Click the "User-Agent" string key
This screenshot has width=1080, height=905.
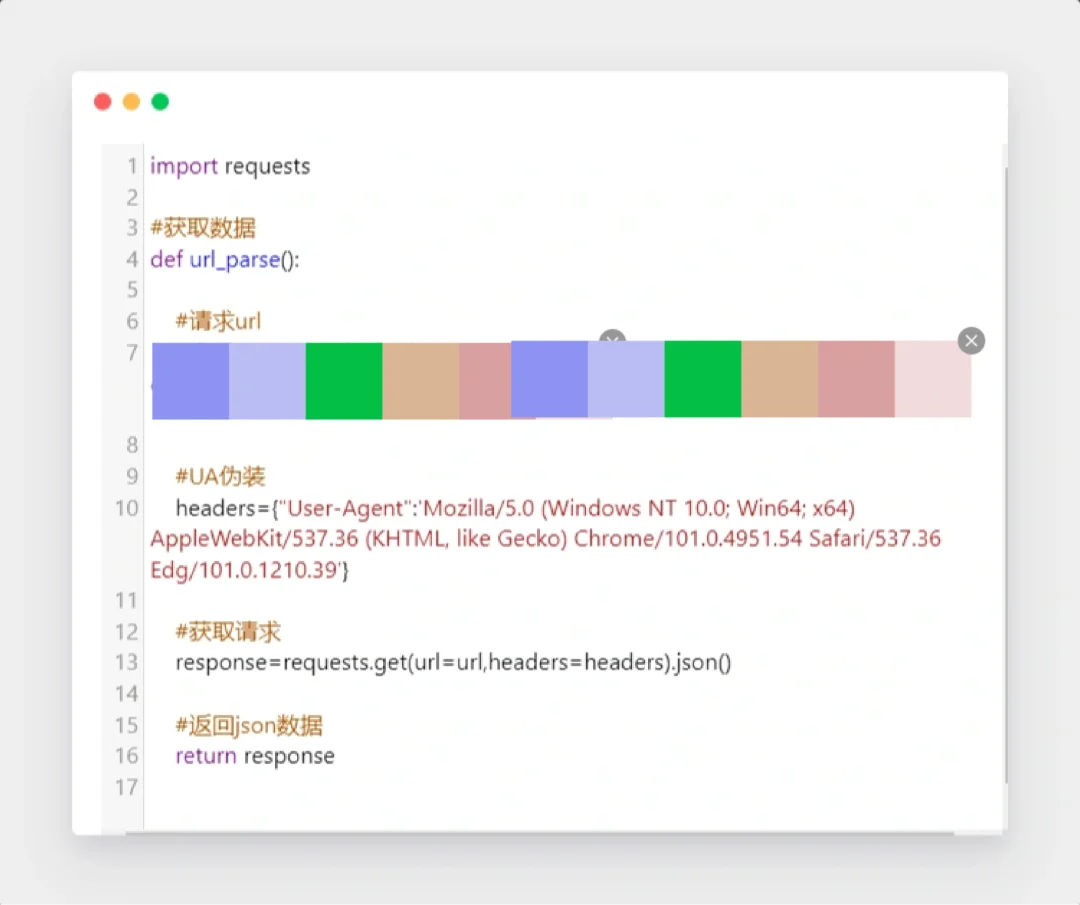[344, 508]
